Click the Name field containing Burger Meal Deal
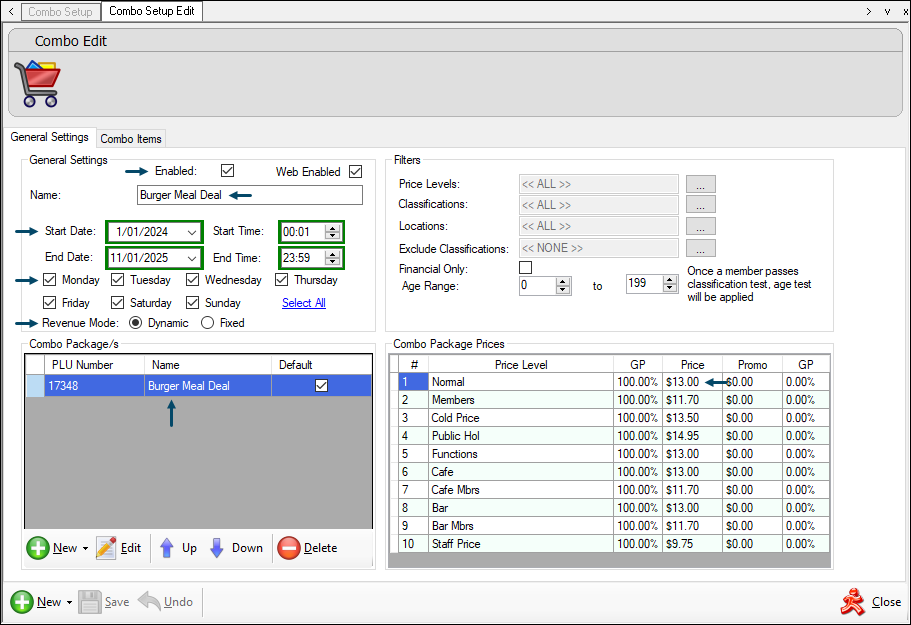 [x=250, y=195]
